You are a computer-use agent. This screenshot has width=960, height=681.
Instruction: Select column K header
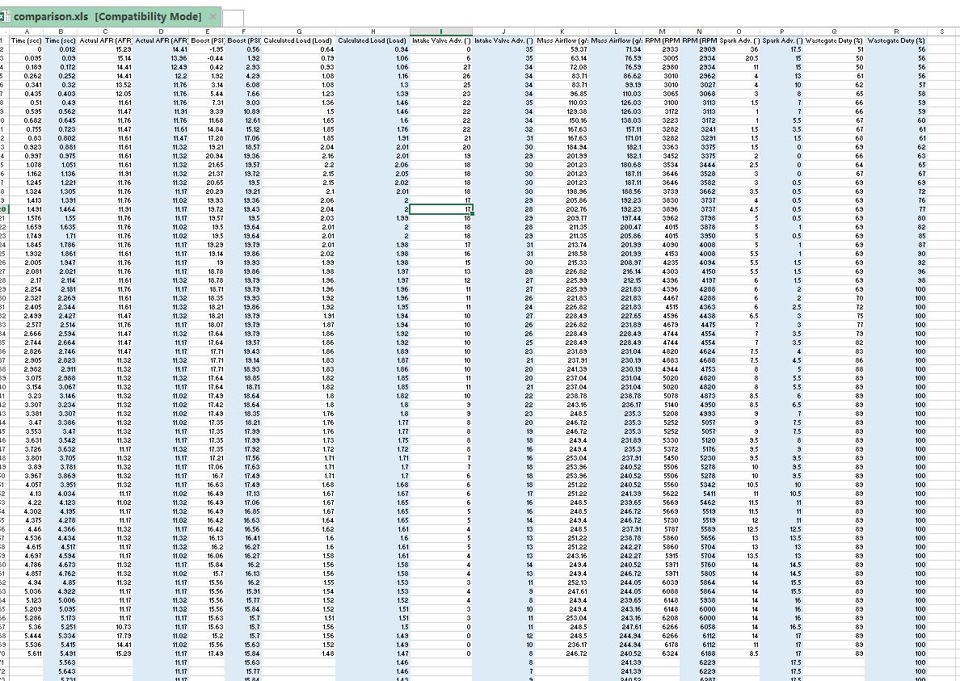pyautogui.click(x=562, y=31)
